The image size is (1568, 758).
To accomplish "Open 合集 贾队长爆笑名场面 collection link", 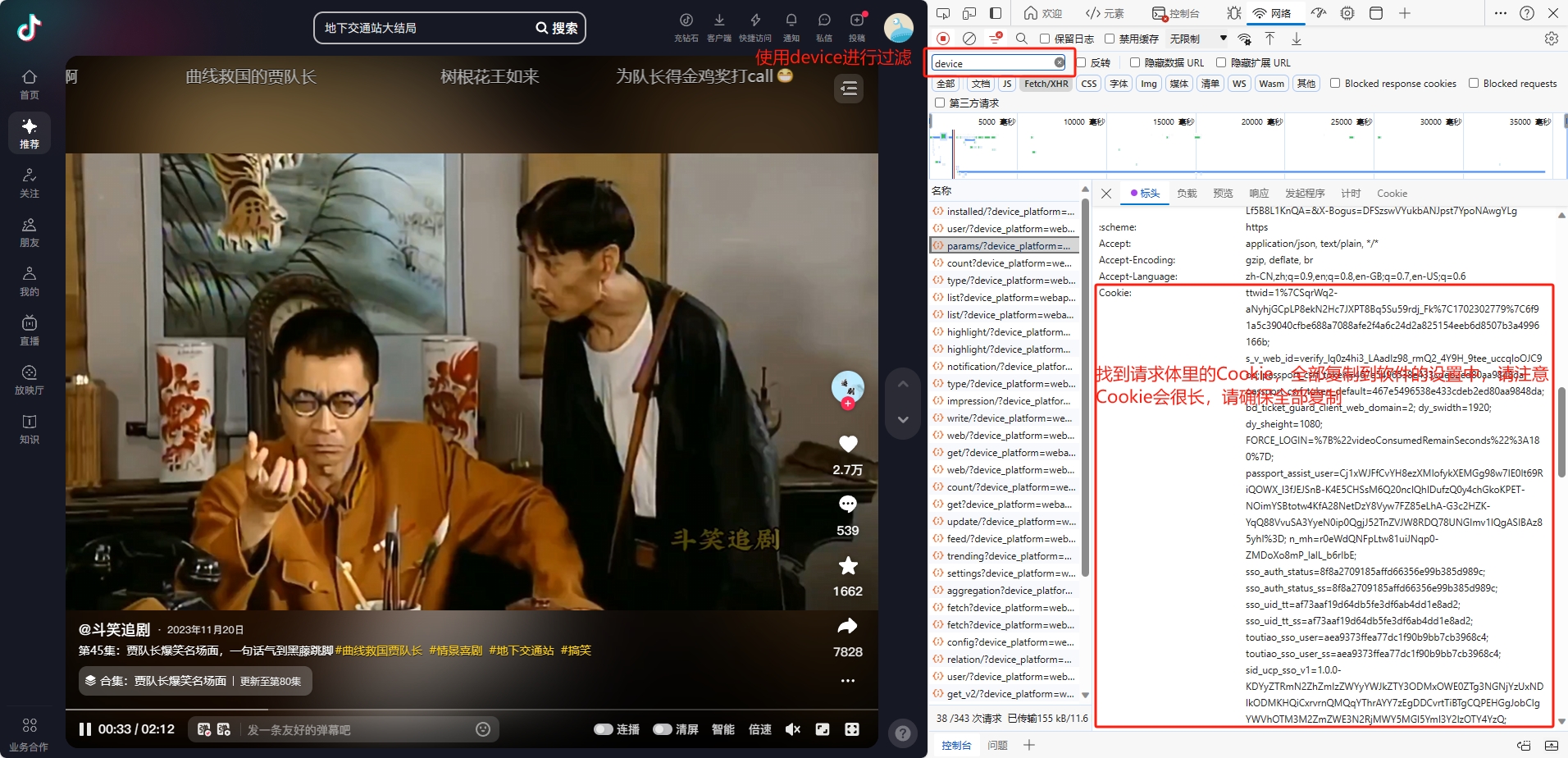I will coord(195,681).
